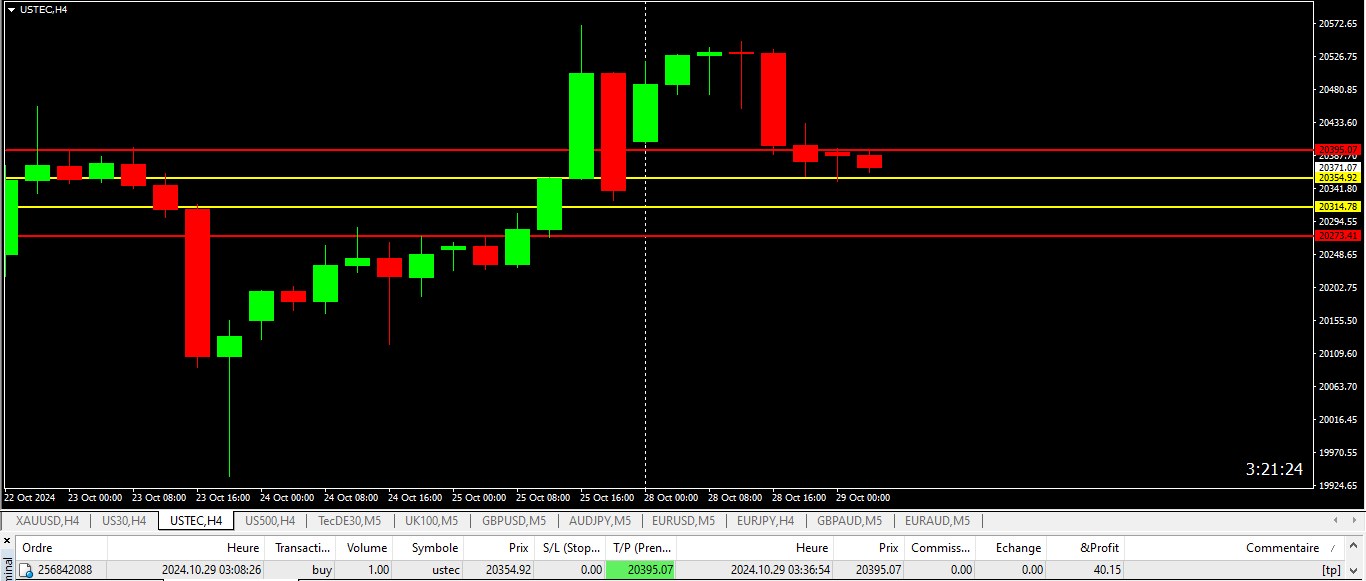This screenshot has height=581, width=1366.
Task: Select the USTEC,H4 chart tab
Action: pos(196,521)
